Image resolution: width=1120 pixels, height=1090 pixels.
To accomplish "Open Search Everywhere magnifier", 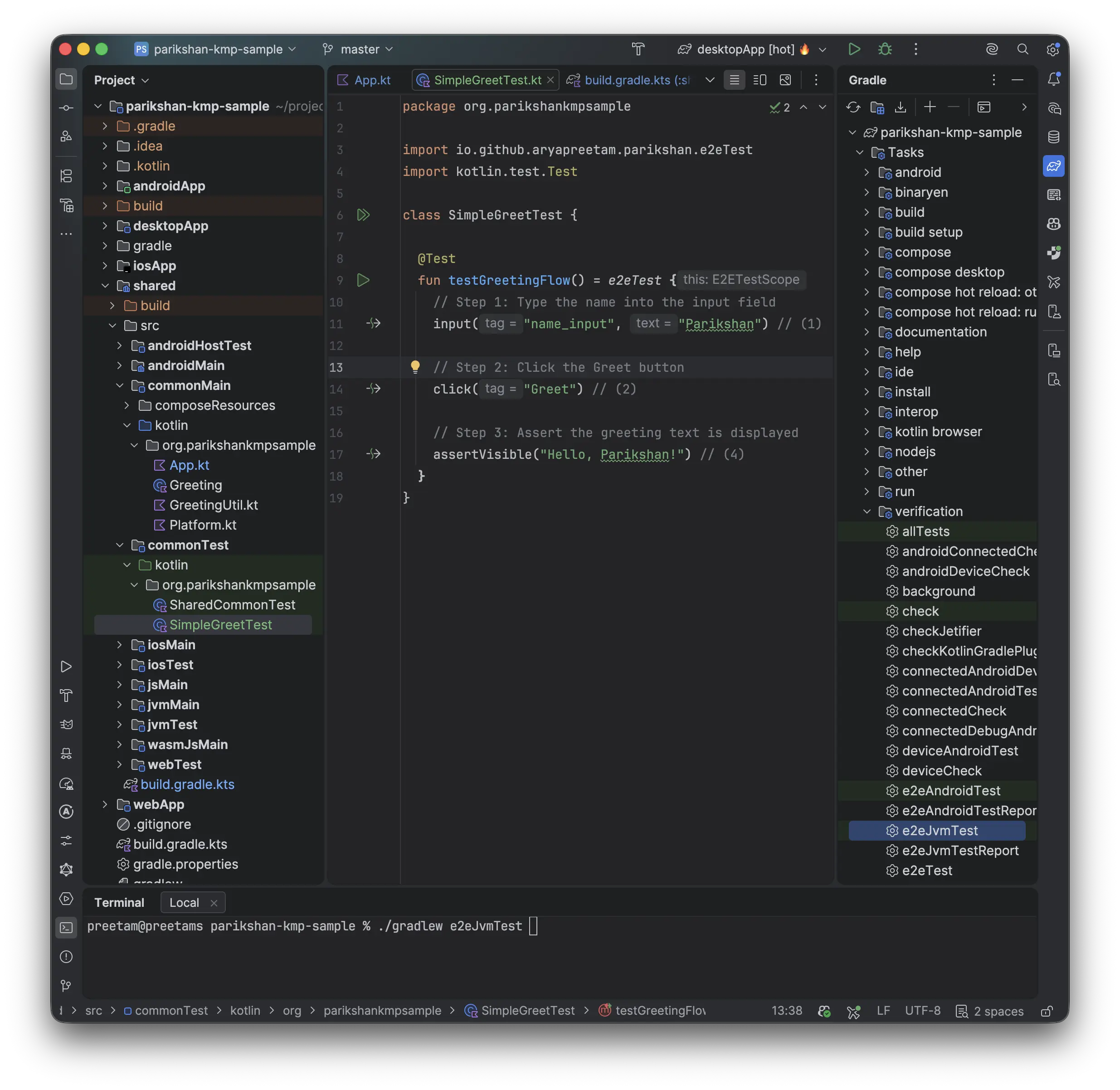I will [1023, 49].
